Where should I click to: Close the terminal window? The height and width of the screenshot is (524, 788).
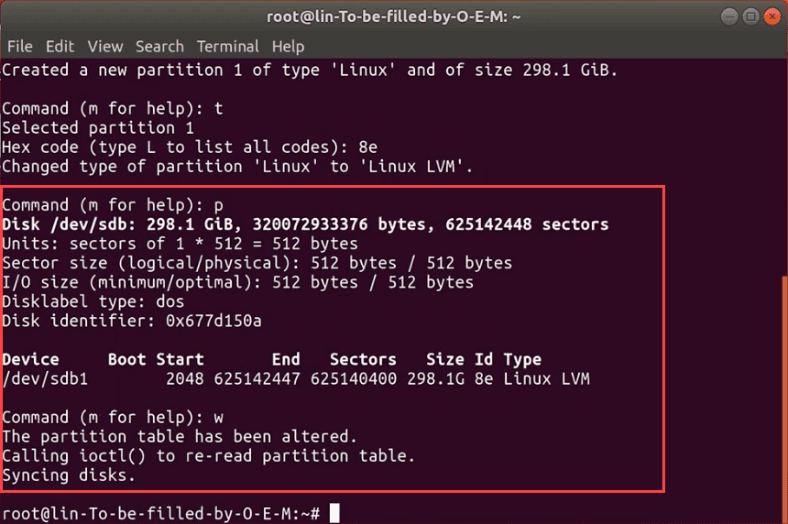[771, 17]
